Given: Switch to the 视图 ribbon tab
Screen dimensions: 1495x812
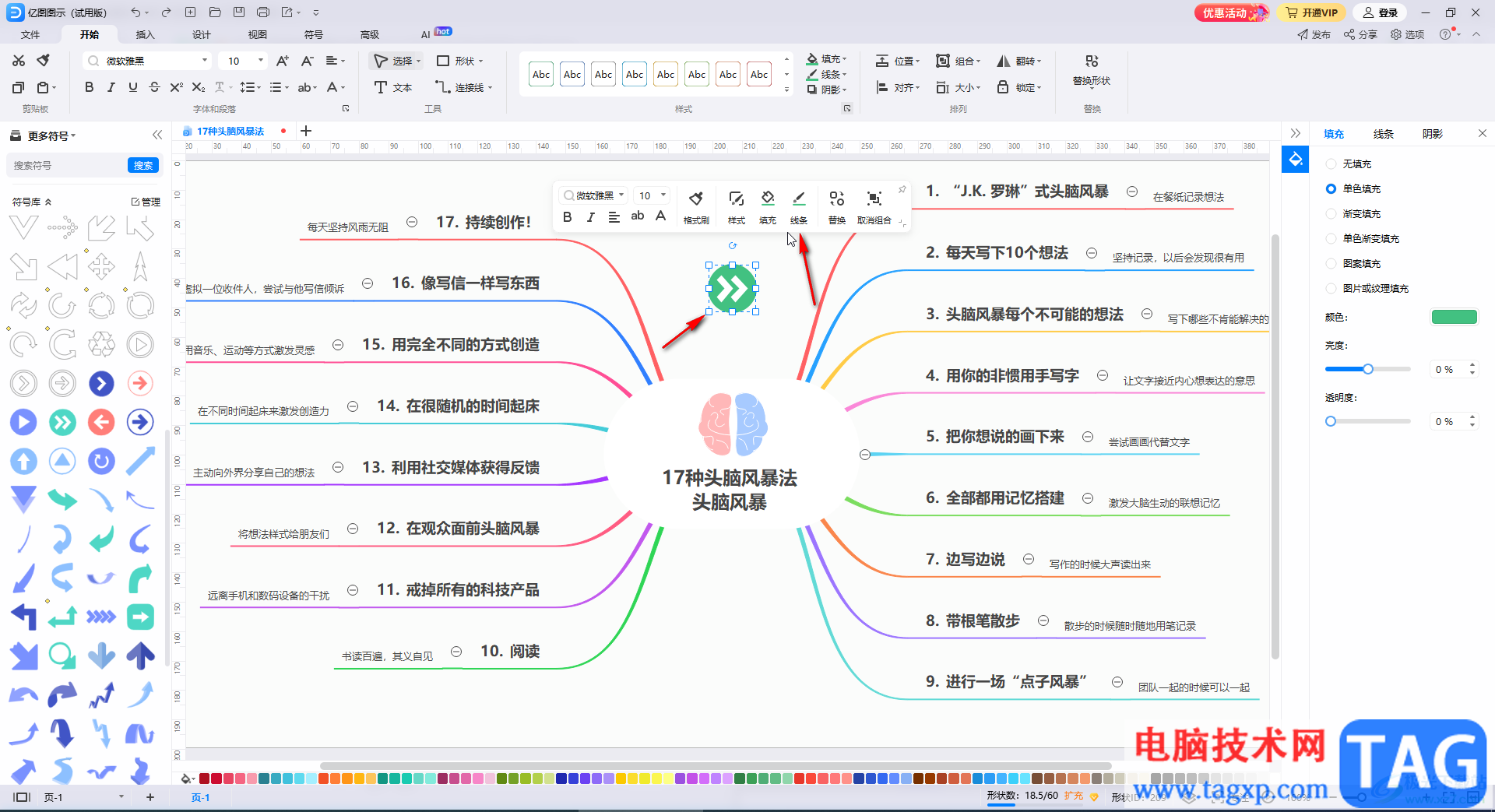Looking at the screenshot, I should point(258,34).
